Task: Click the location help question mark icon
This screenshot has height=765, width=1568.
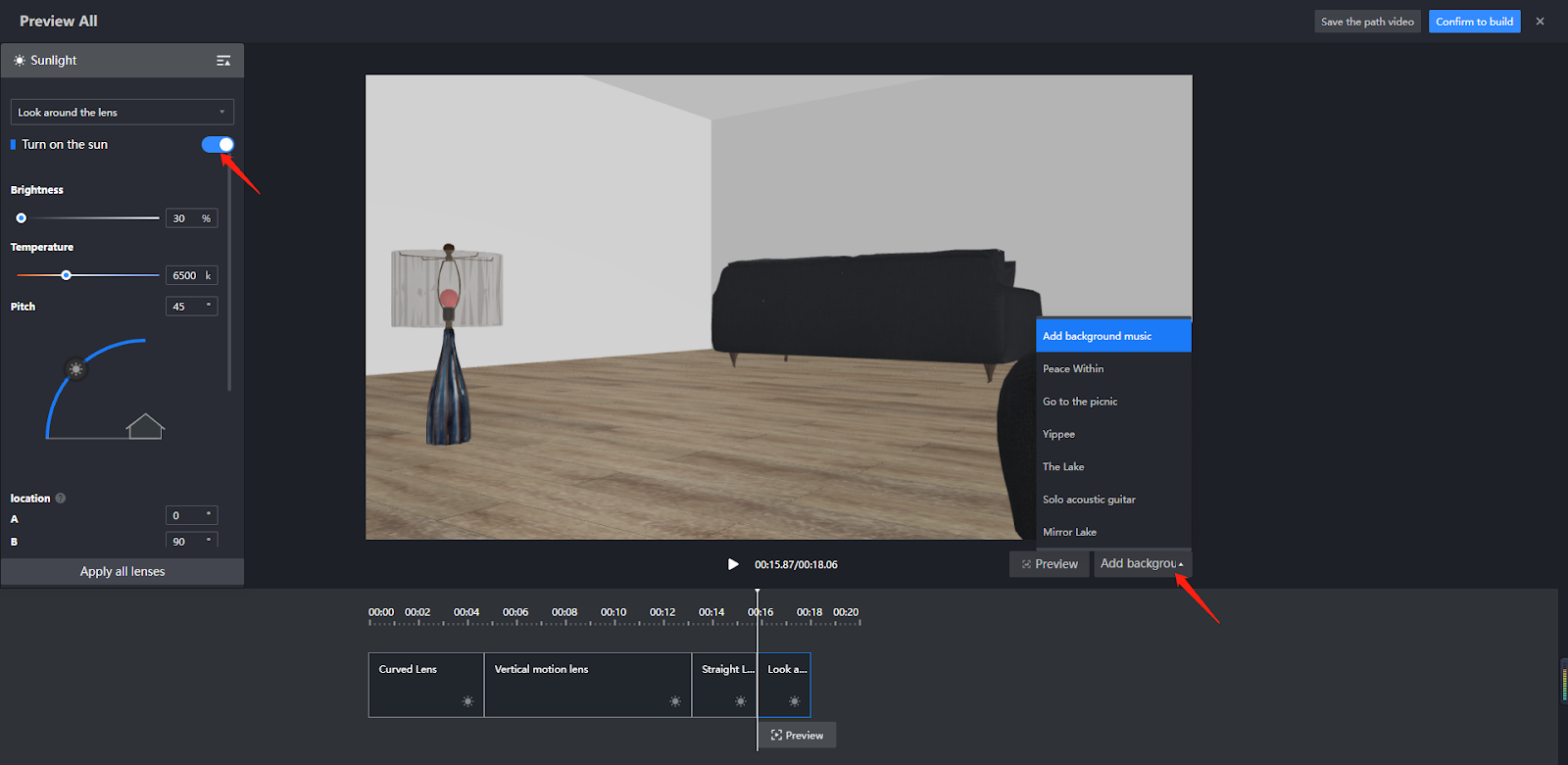Action: point(61,499)
